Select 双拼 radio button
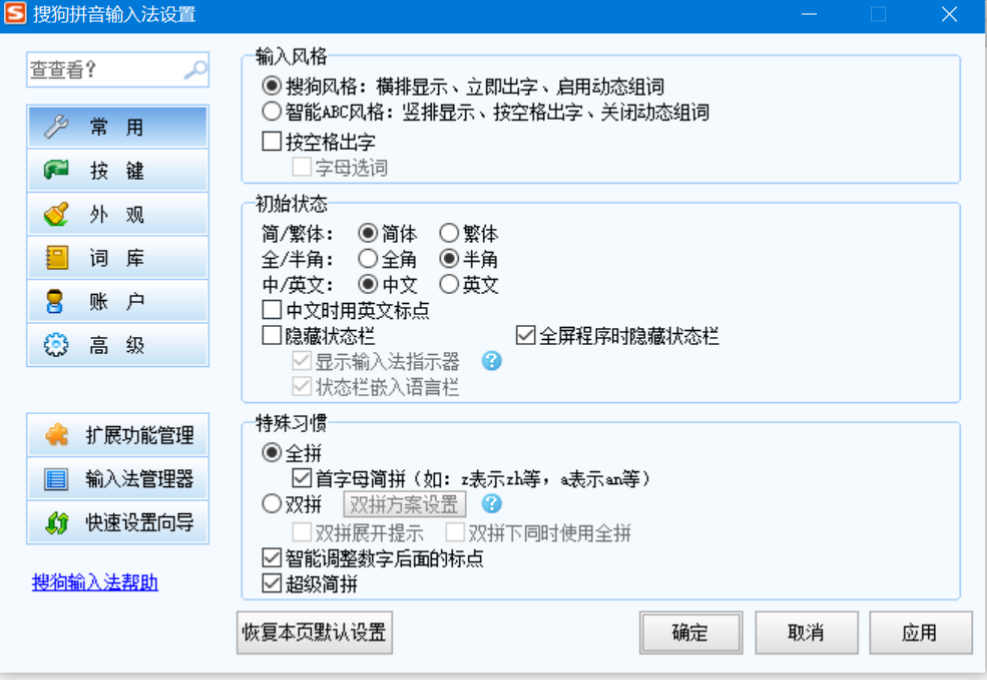The height and width of the screenshot is (680, 987). [271, 504]
